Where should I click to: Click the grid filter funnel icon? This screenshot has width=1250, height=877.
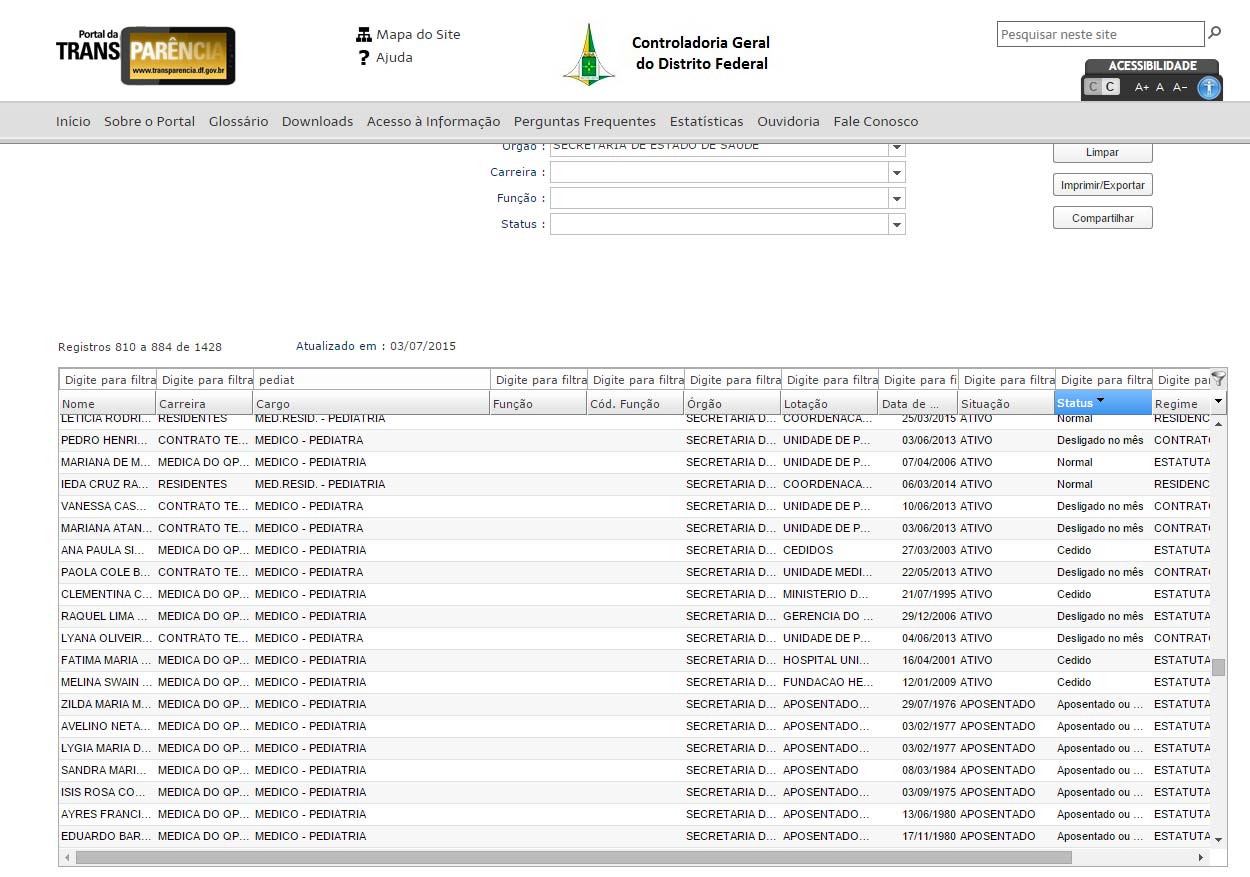click(x=1218, y=378)
